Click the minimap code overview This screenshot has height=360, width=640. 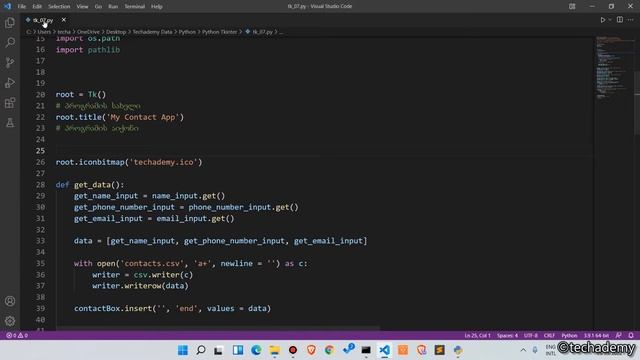pos(613,67)
